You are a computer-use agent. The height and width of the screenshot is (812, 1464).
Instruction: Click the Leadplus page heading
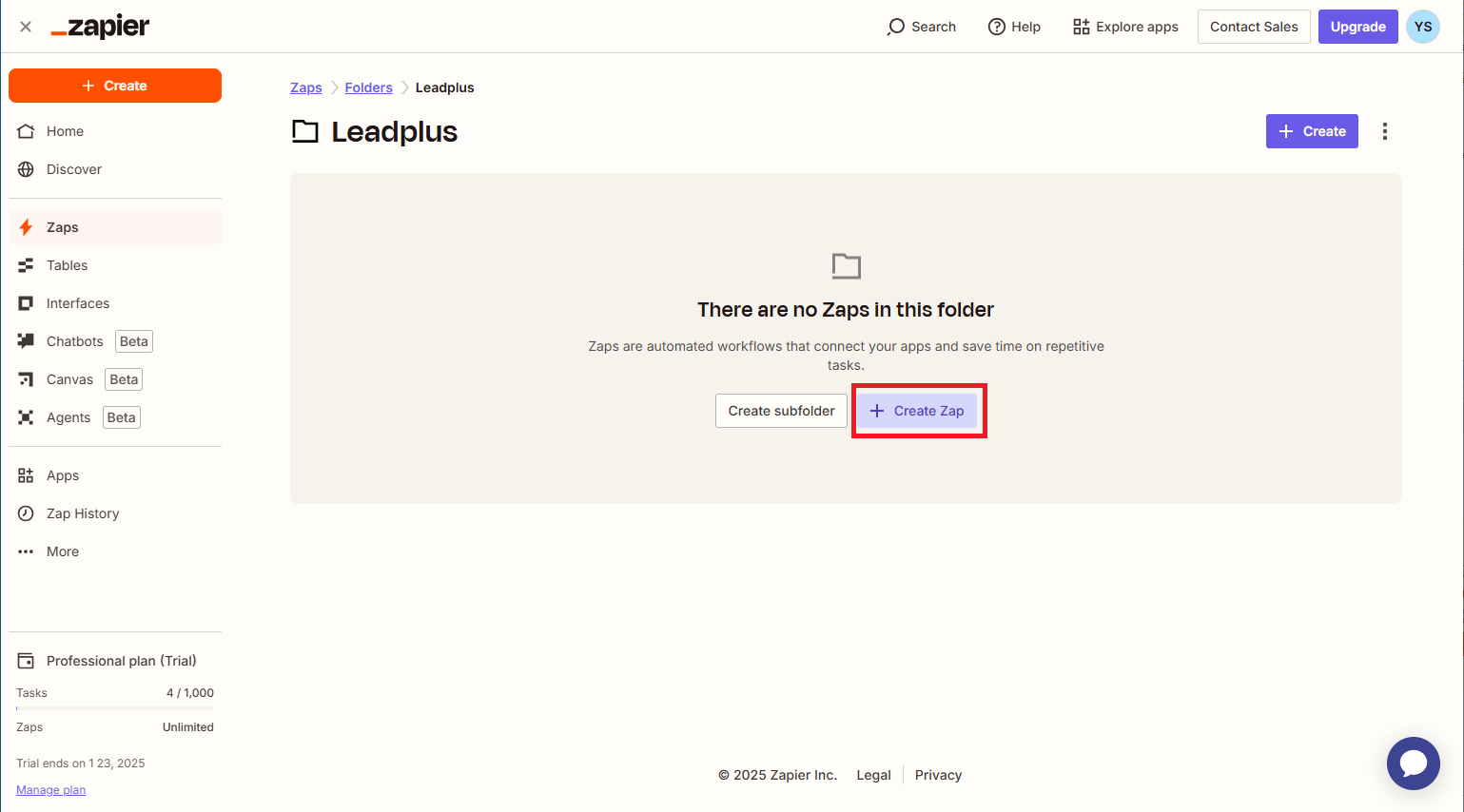(394, 131)
